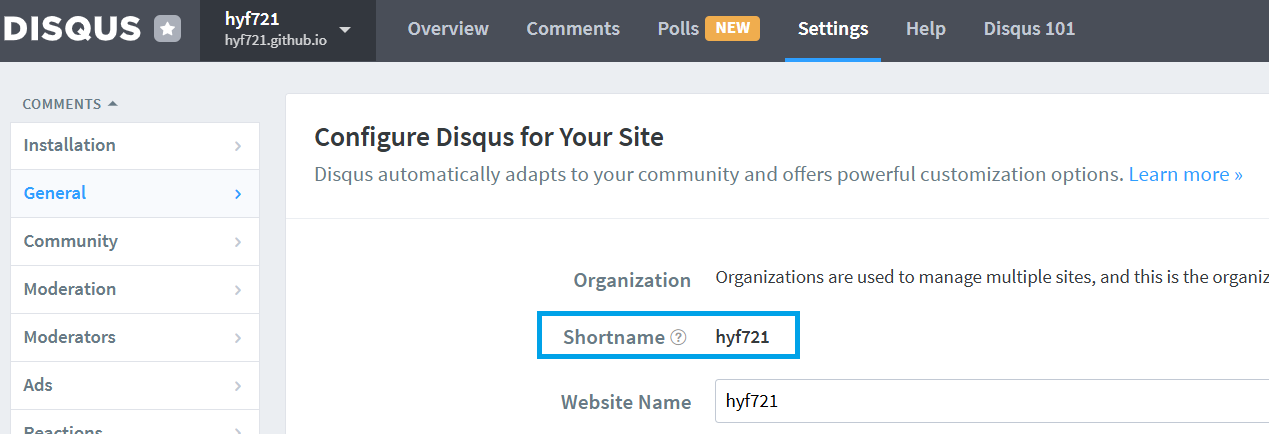Collapse the COMMENTS sidebar section
This screenshot has height=434, width=1269.
tap(70, 104)
